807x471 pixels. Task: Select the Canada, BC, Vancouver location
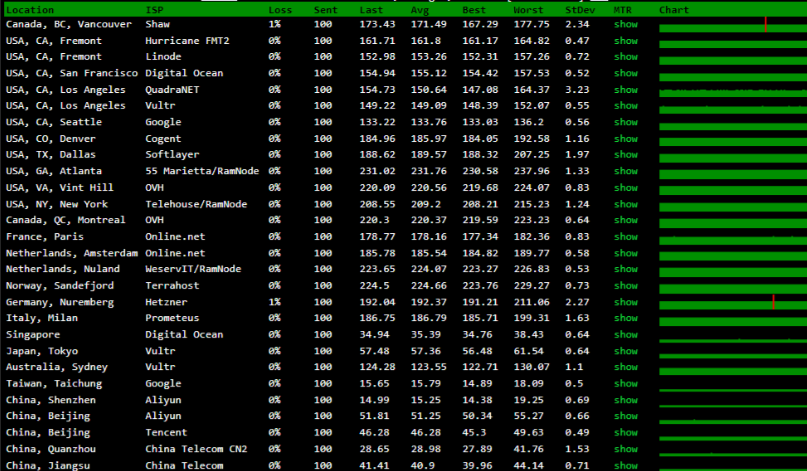point(68,24)
